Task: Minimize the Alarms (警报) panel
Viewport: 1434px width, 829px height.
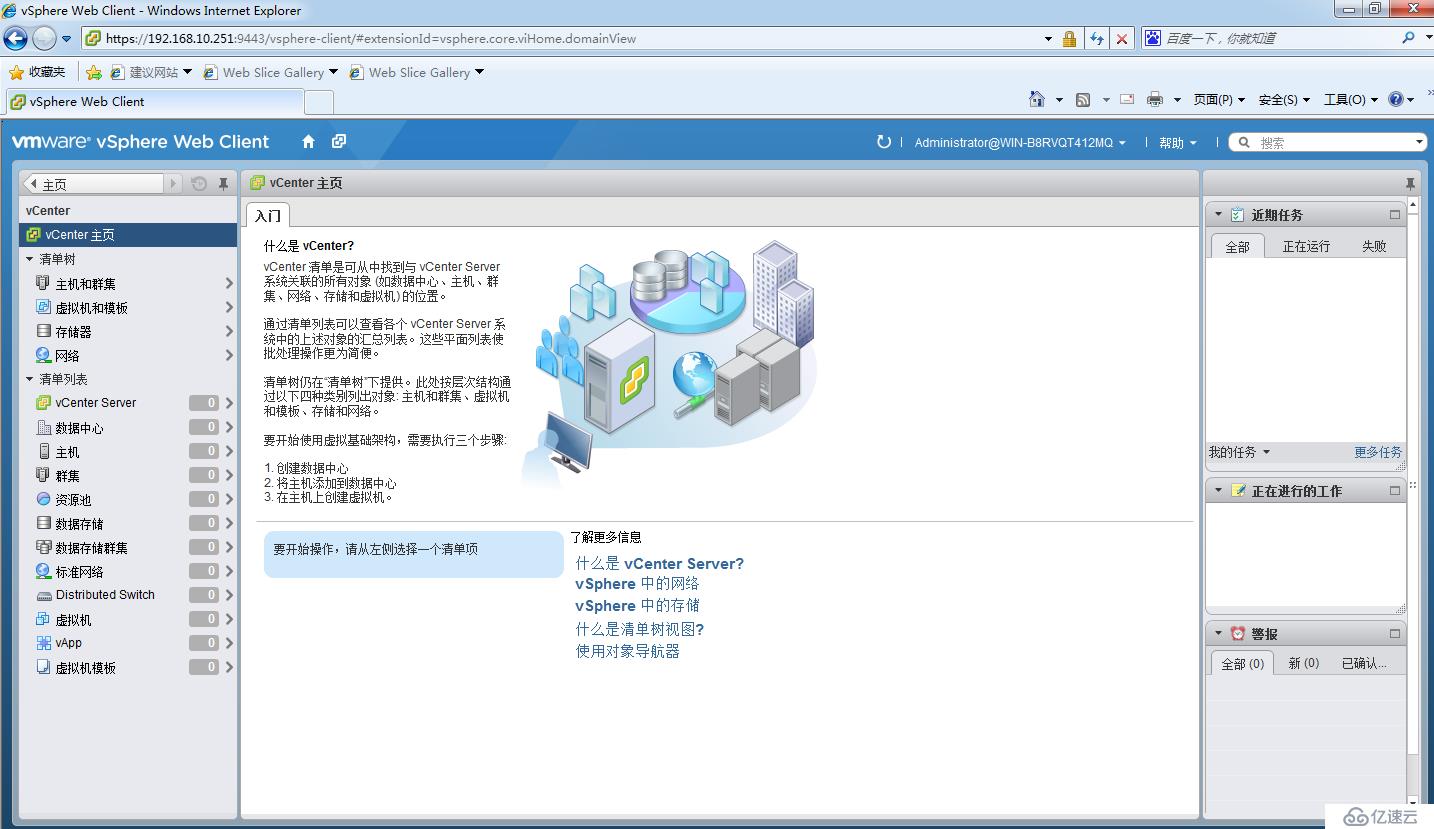Action: [x=1395, y=634]
